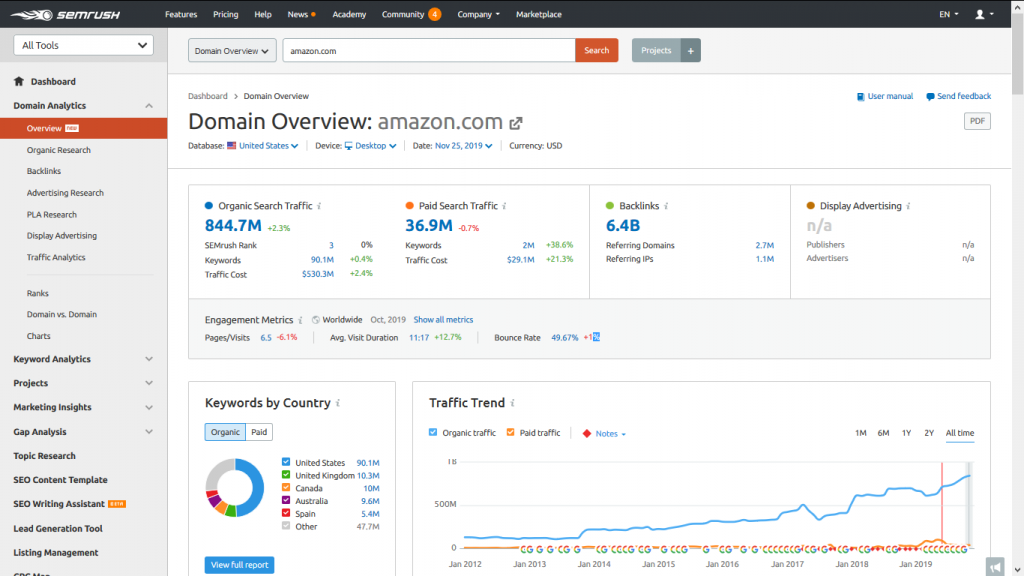Click the red Notes diamond icon
This screenshot has width=1024, height=576.
(586, 434)
